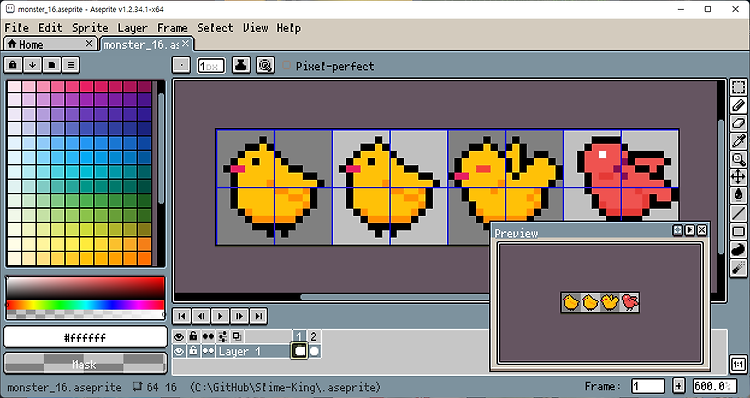Toggle visibility of all layers in timeline header
The height and width of the screenshot is (398, 750).
(x=179, y=337)
